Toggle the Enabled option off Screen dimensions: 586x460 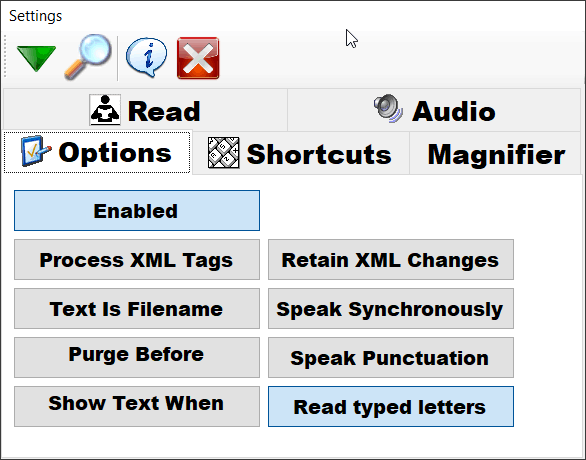[x=137, y=211]
